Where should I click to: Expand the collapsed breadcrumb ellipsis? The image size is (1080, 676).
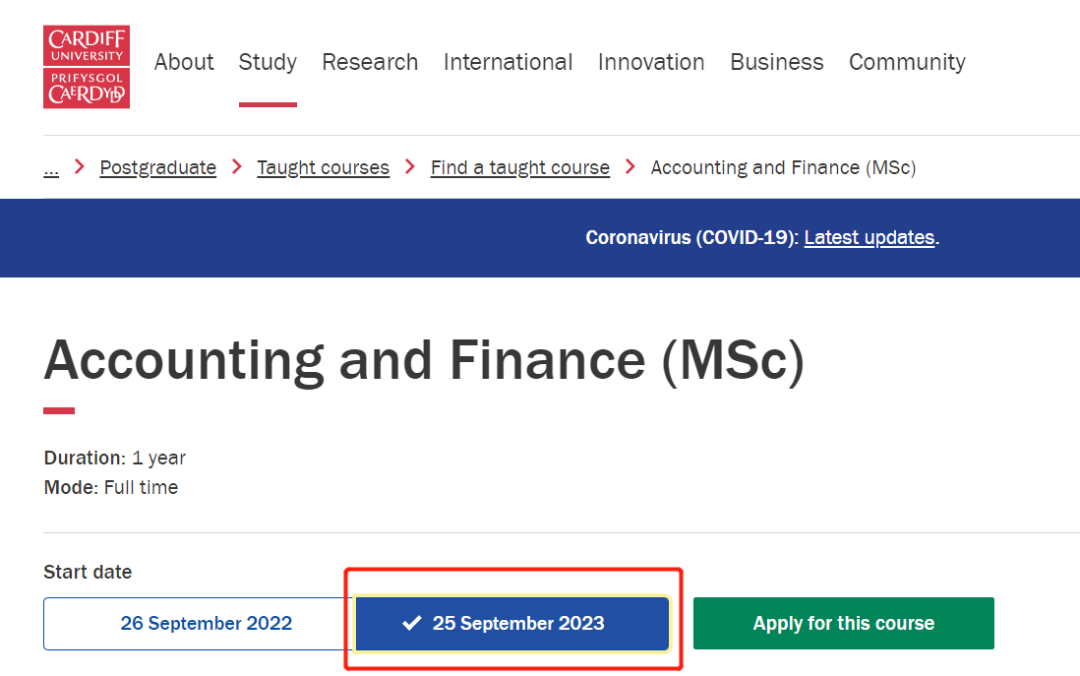51,167
